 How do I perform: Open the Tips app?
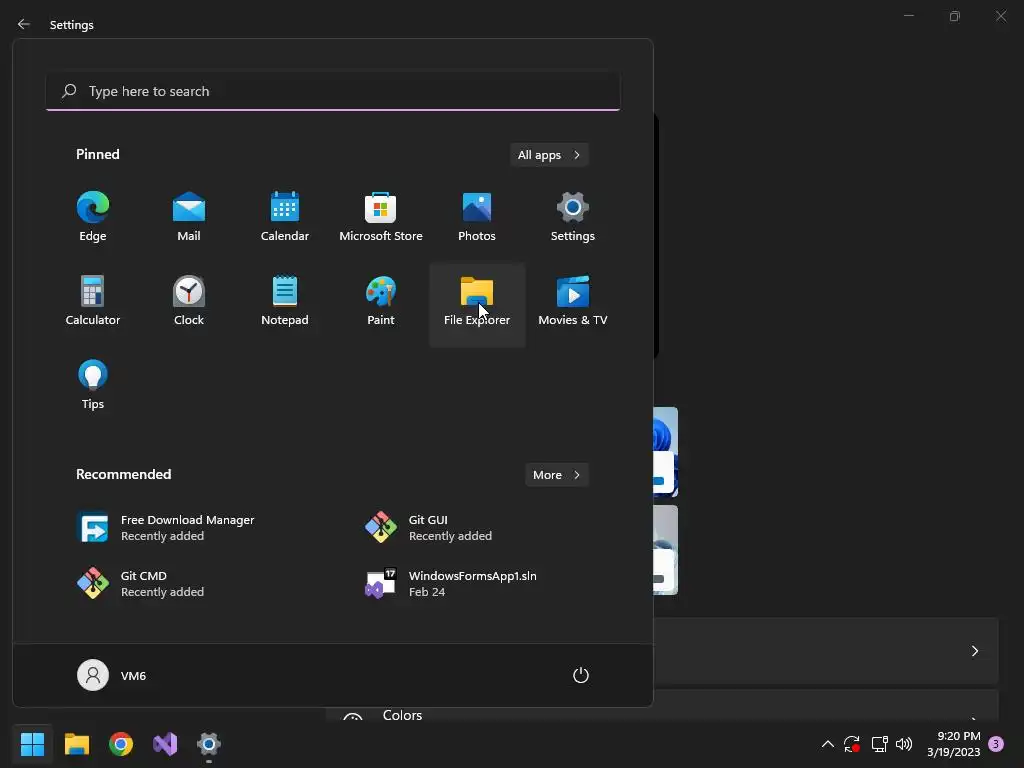coord(93,385)
